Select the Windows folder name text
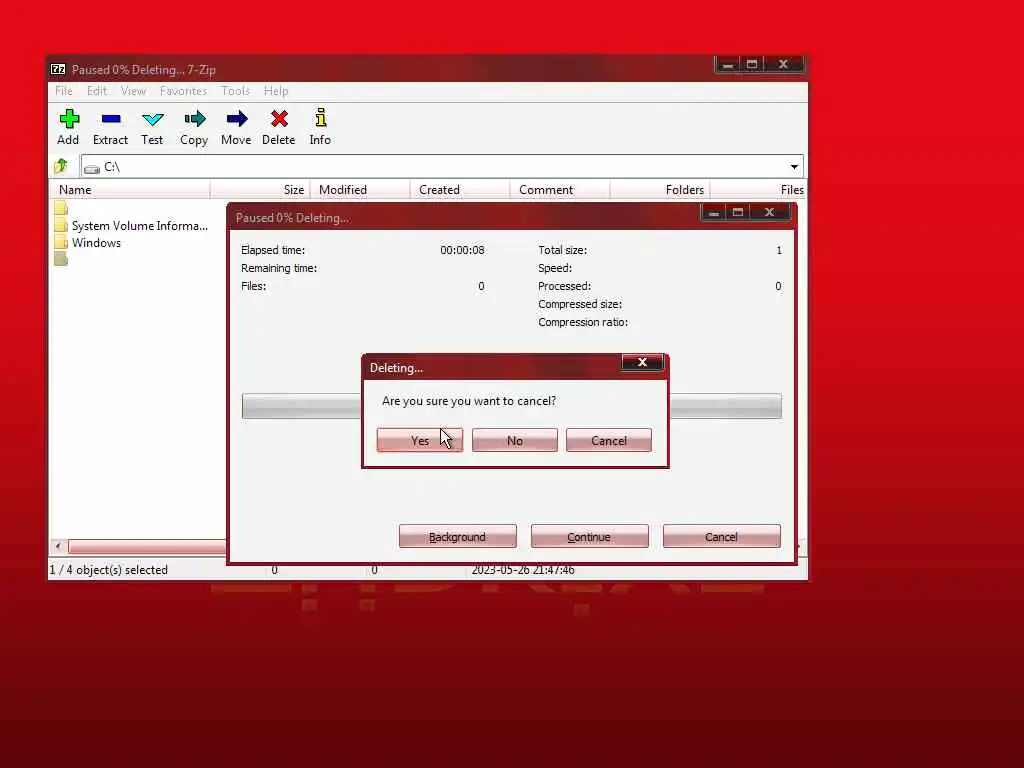 (x=96, y=242)
